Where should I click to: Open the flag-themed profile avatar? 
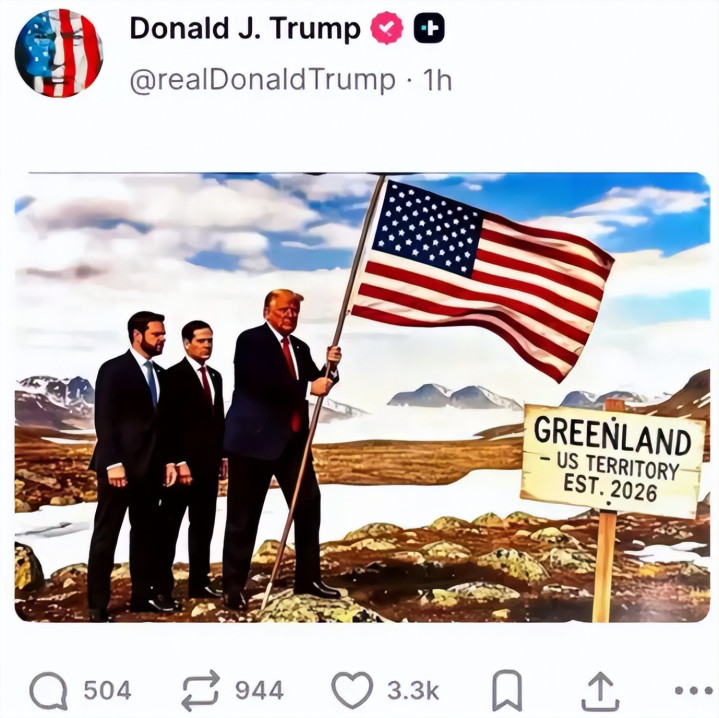pyautogui.click(x=59, y=53)
